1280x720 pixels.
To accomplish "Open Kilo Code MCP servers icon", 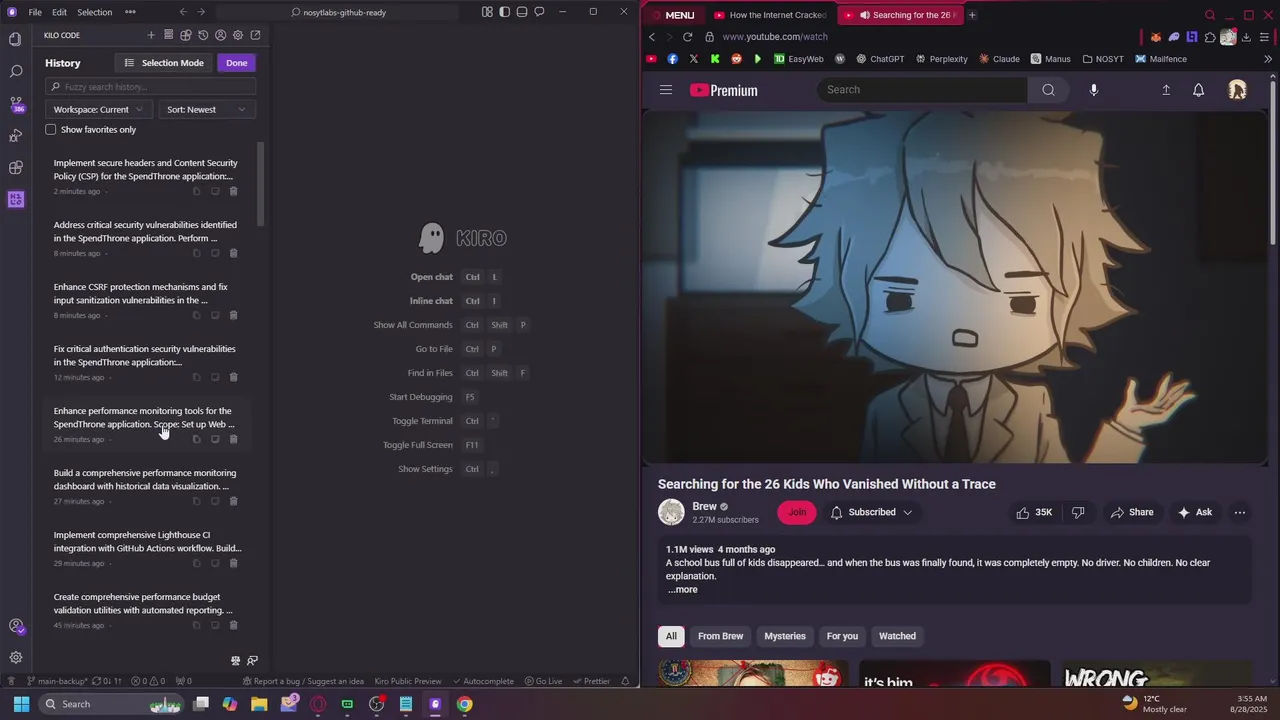I will [x=168, y=35].
